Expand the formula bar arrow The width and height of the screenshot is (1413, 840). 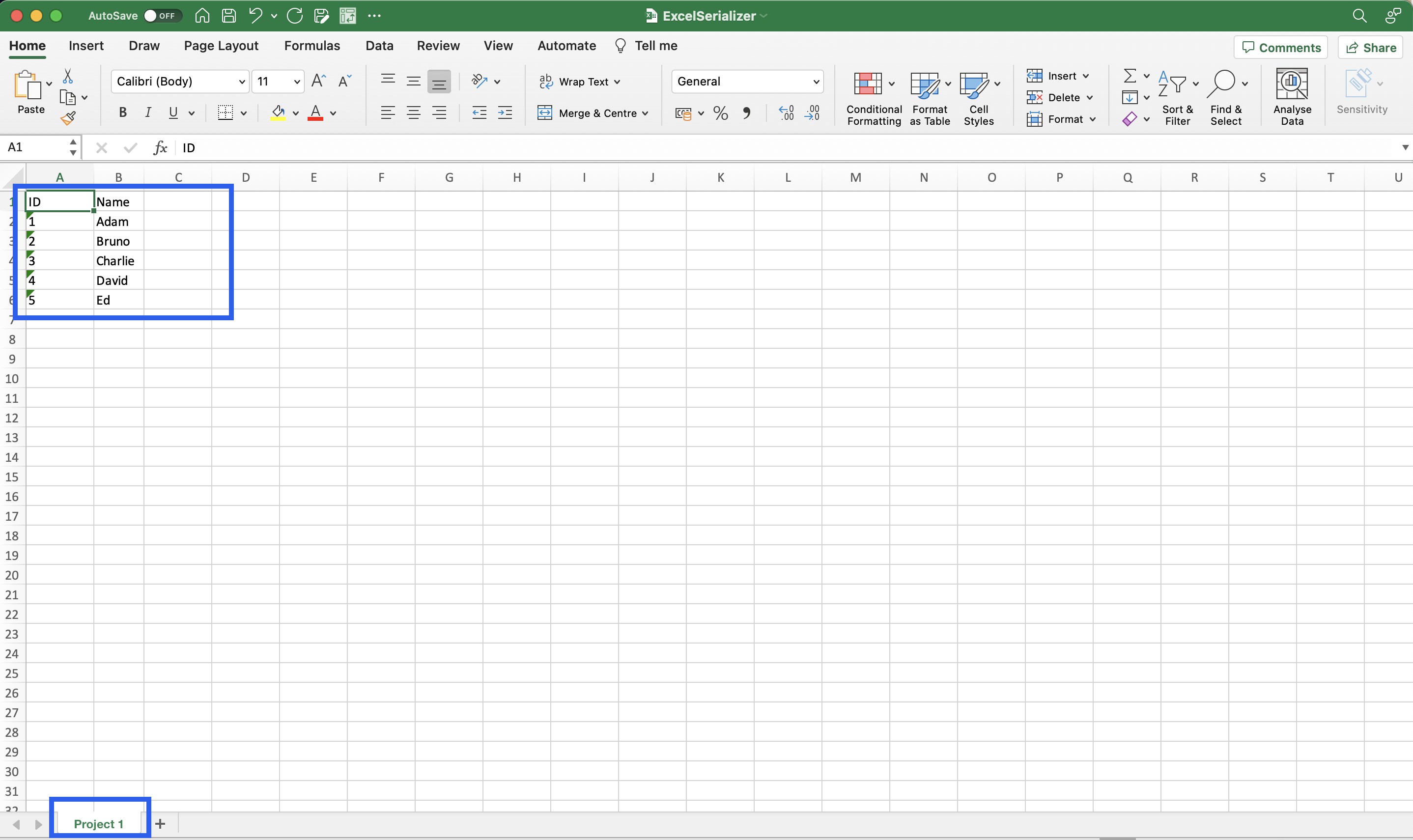[1405, 147]
